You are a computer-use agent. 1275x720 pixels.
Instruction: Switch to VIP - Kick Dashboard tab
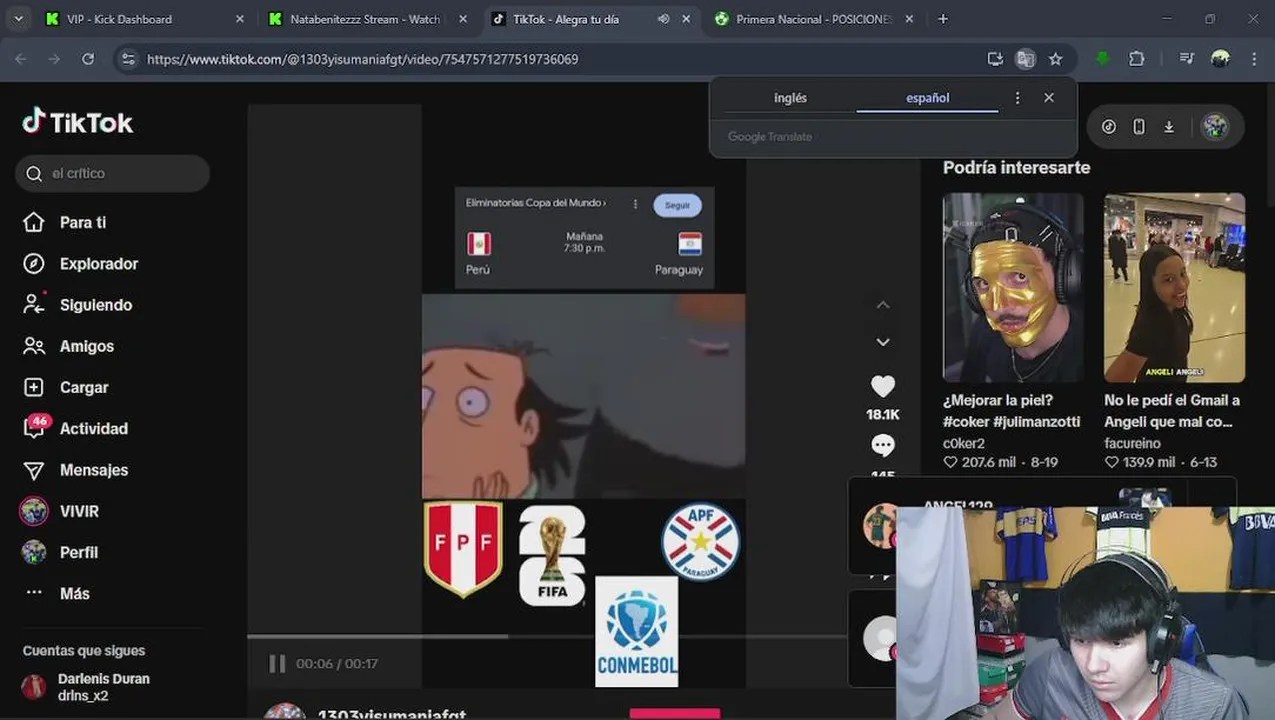click(x=143, y=19)
